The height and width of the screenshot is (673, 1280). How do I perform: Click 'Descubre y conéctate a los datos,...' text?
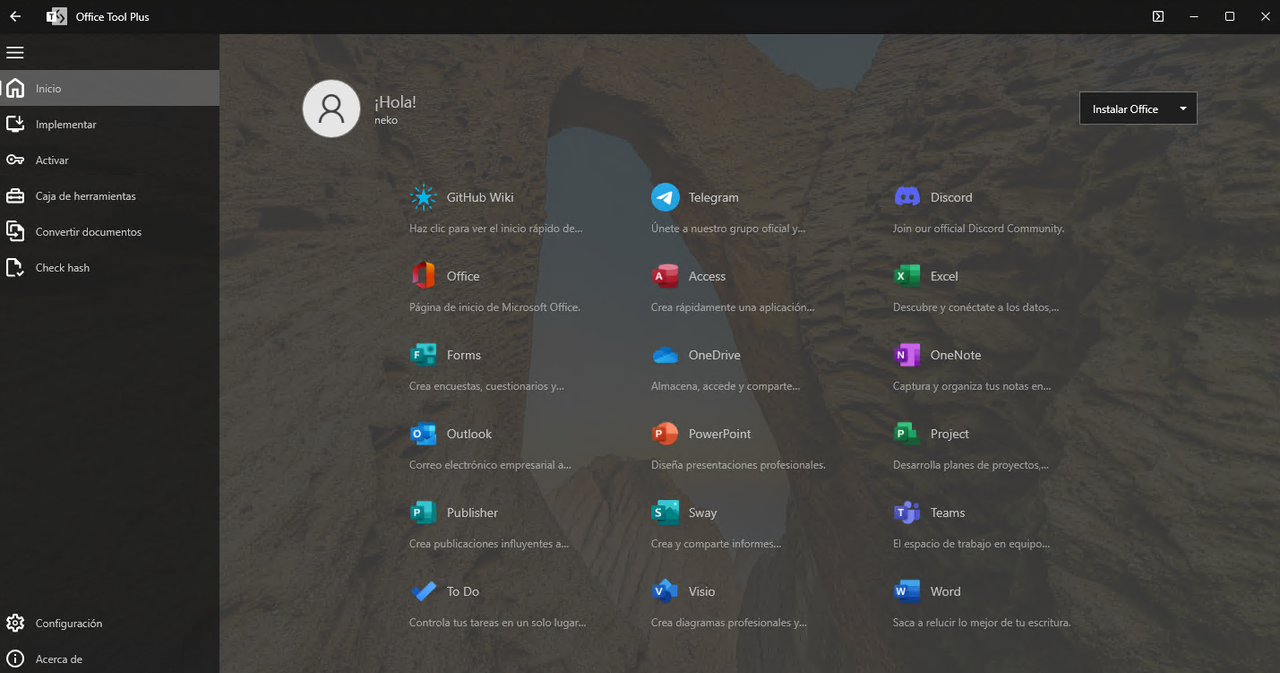[x=976, y=307]
